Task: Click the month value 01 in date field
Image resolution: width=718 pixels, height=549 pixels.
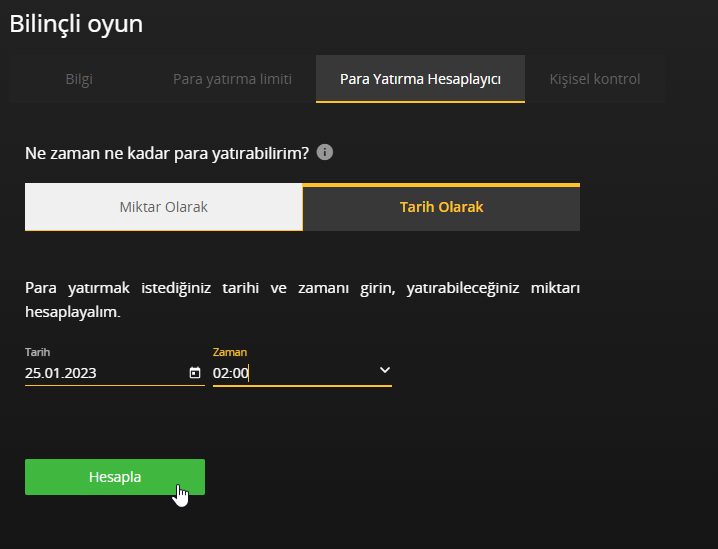Action: click(55, 373)
